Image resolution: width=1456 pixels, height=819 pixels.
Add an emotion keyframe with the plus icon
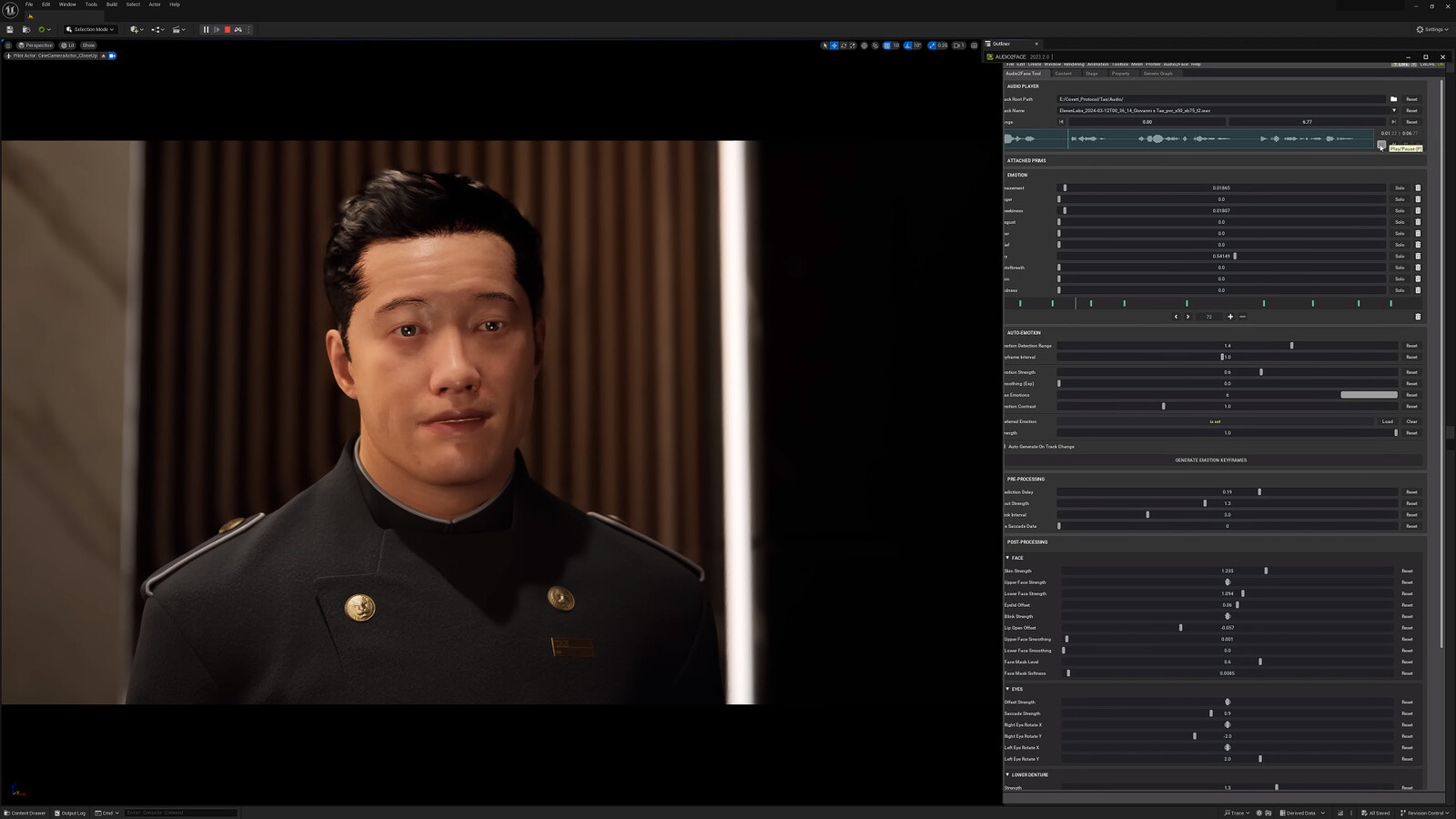pyautogui.click(x=1230, y=317)
